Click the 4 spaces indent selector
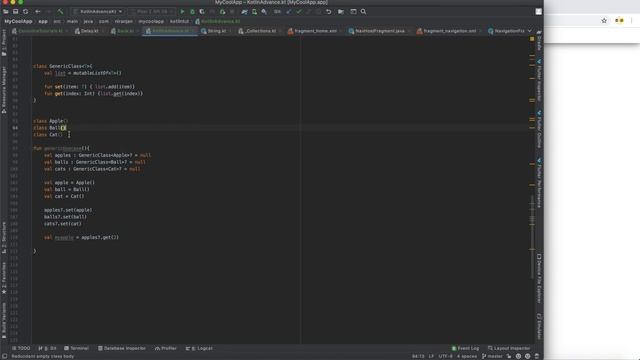 tap(467, 356)
